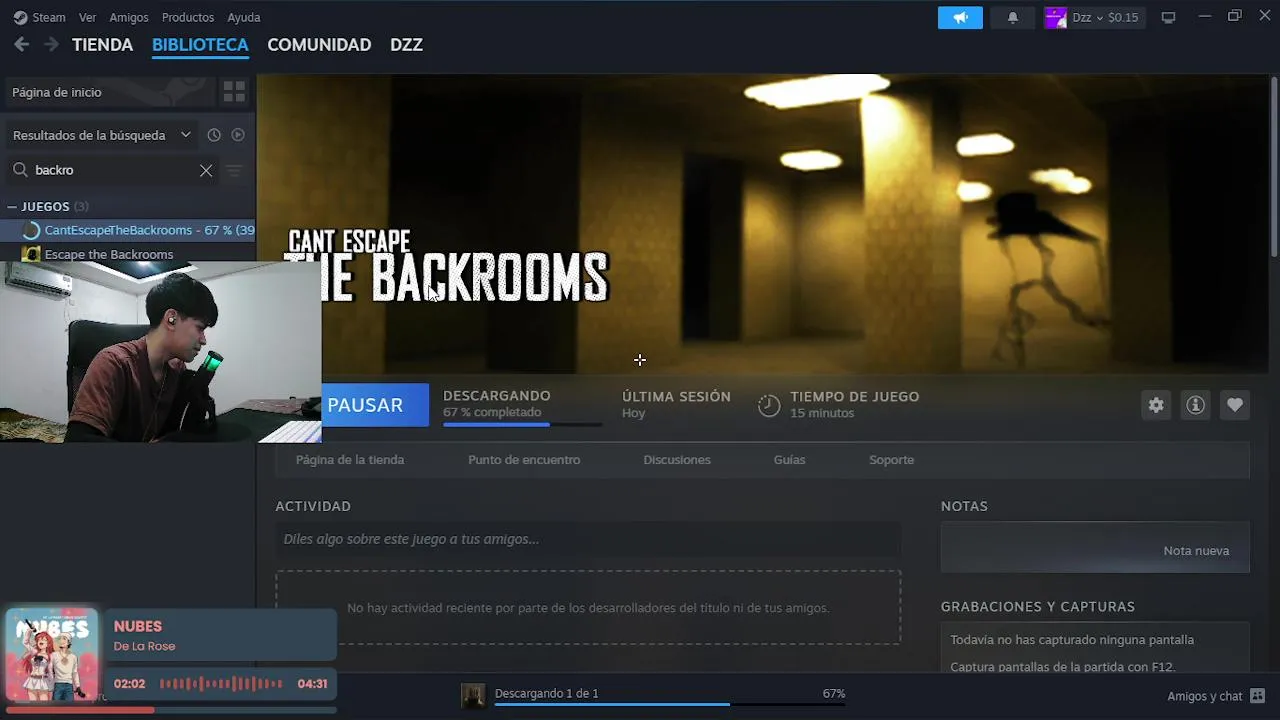The image size is (1280, 720).
Task: Click the bottom download game thumbnail
Action: (x=473, y=695)
